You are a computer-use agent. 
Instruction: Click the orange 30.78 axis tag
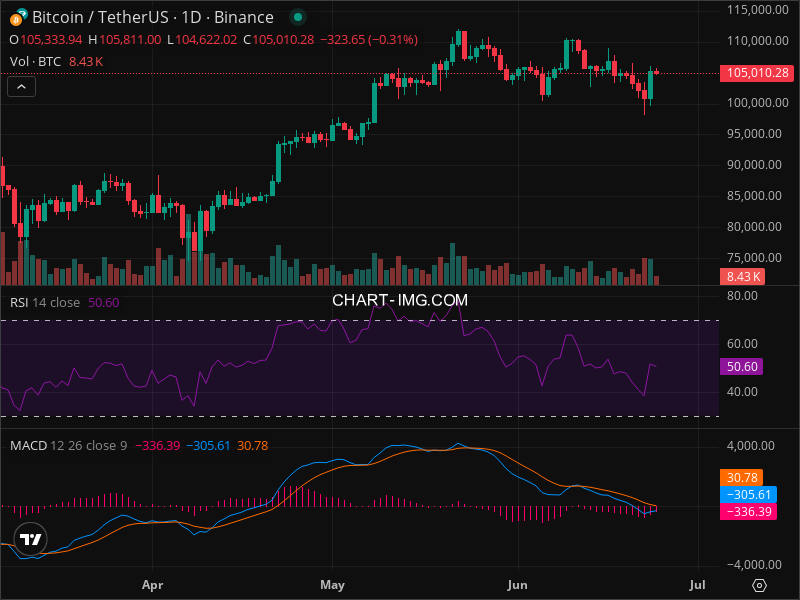741,478
